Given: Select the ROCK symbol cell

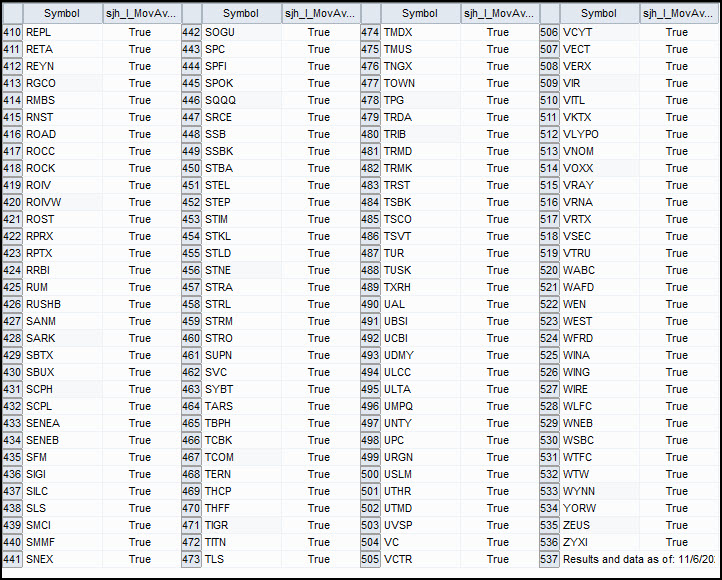Looking at the screenshot, I should (x=63, y=168).
